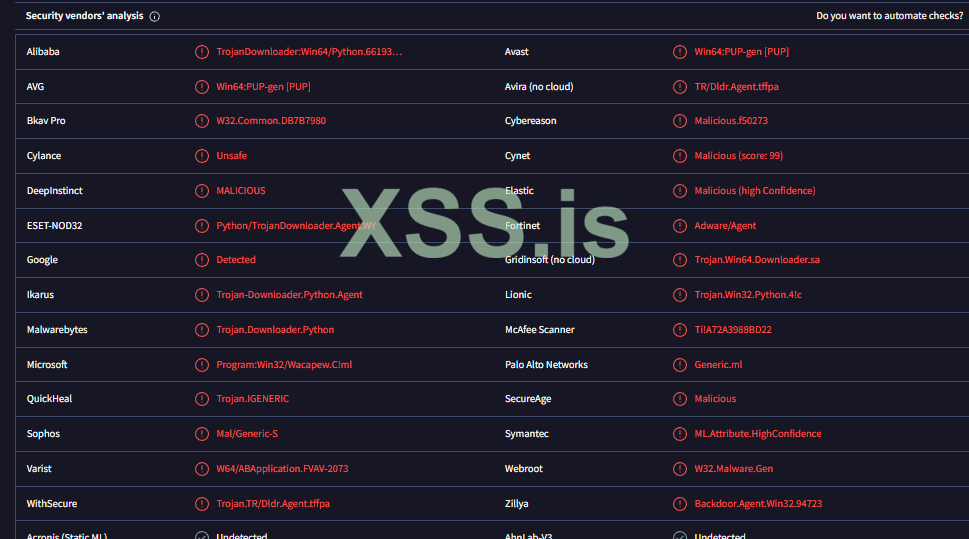The width and height of the screenshot is (969, 539).
Task: Click the warning icon in the Elastic row
Action: pyautogui.click(x=680, y=191)
